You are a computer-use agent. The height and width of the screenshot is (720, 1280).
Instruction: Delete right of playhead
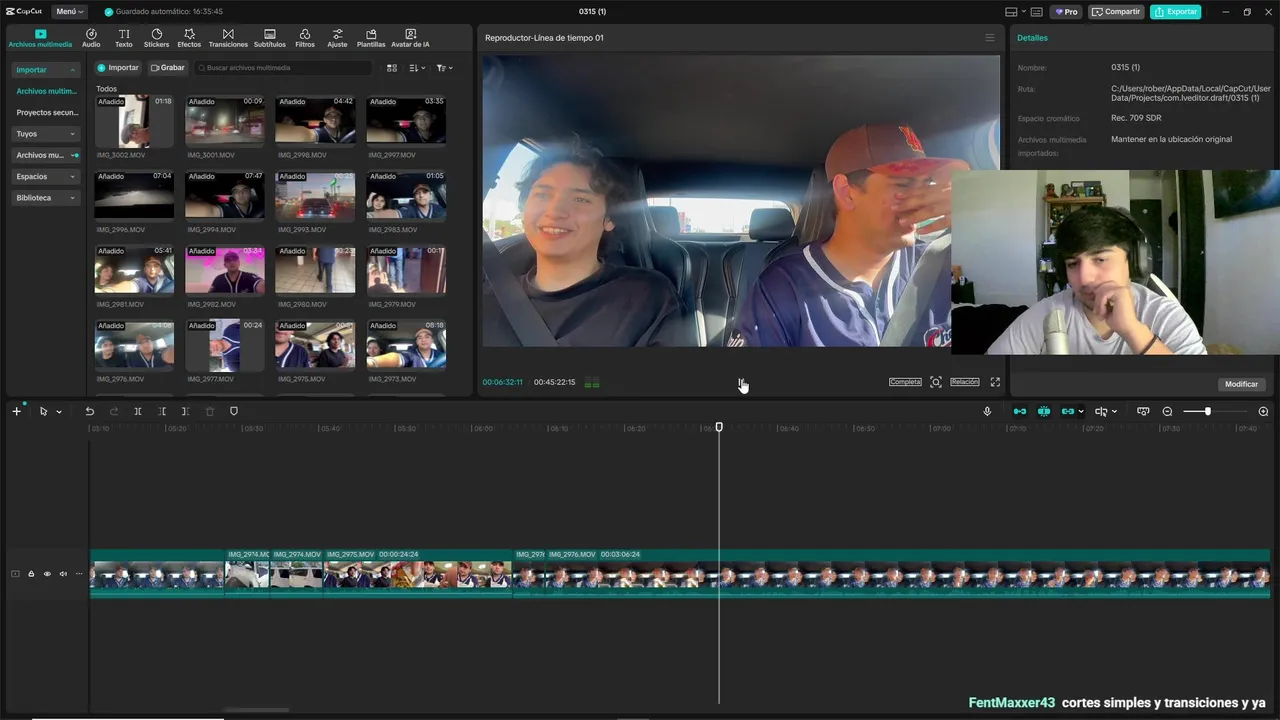pyautogui.click(x=186, y=411)
